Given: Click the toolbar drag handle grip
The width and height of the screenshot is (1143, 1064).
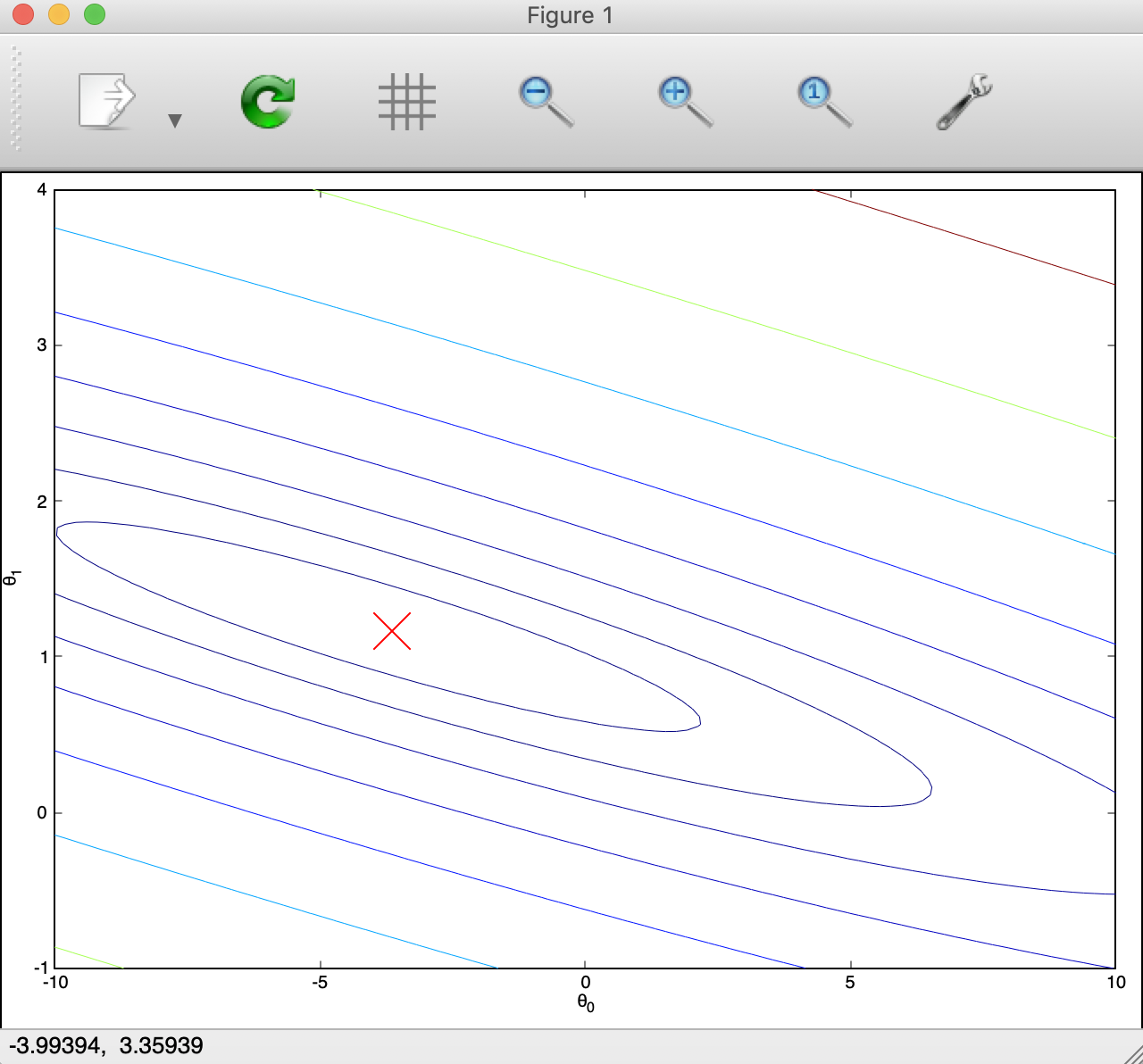Looking at the screenshot, I should (15, 100).
